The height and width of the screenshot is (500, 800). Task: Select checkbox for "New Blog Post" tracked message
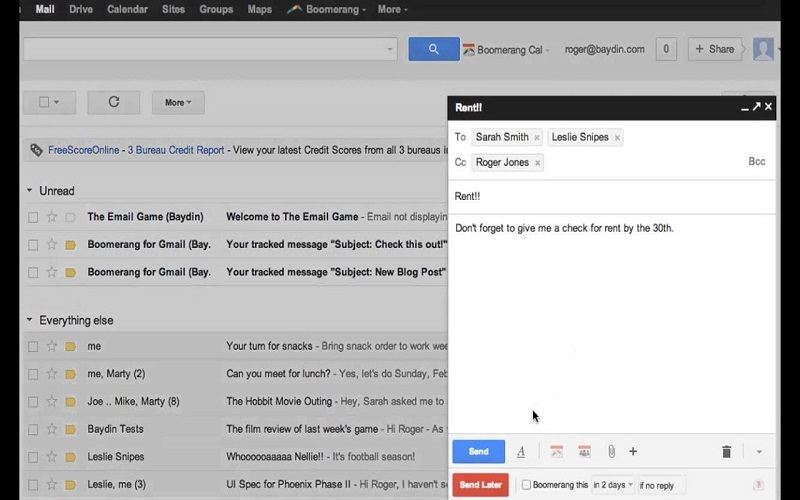point(33,272)
